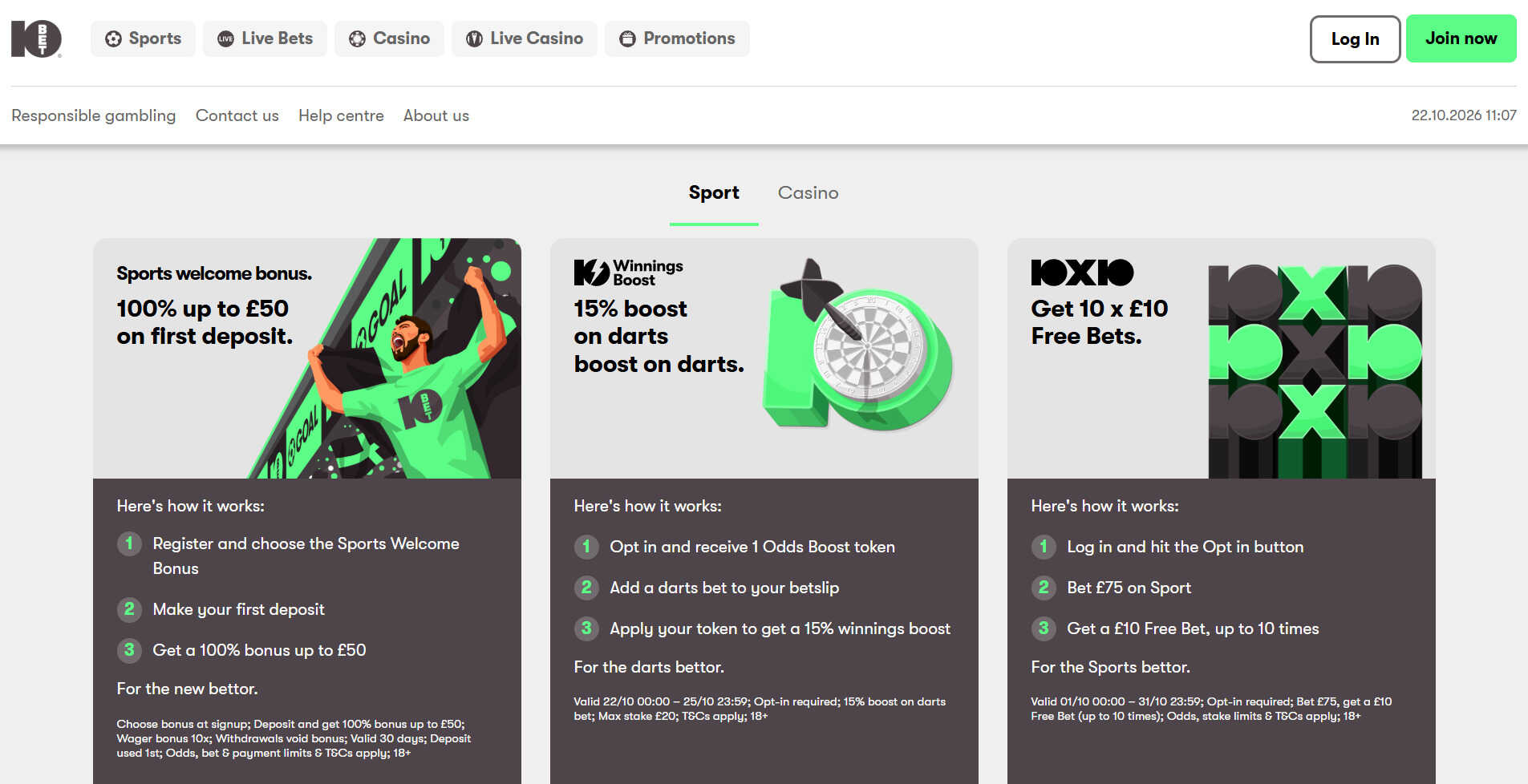Click the "Get a 100% bonus up to £50" step

[x=259, y=650]
